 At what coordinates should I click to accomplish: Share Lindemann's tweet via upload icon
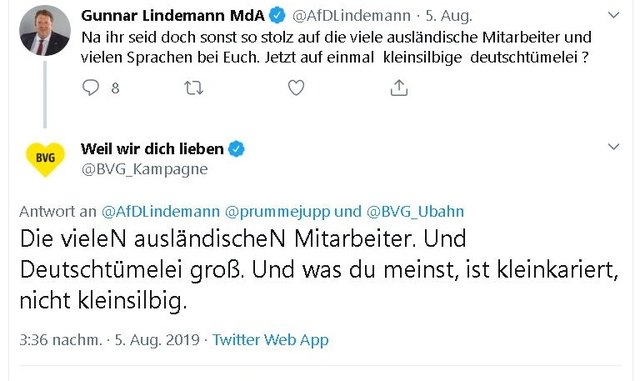point(399,87)
